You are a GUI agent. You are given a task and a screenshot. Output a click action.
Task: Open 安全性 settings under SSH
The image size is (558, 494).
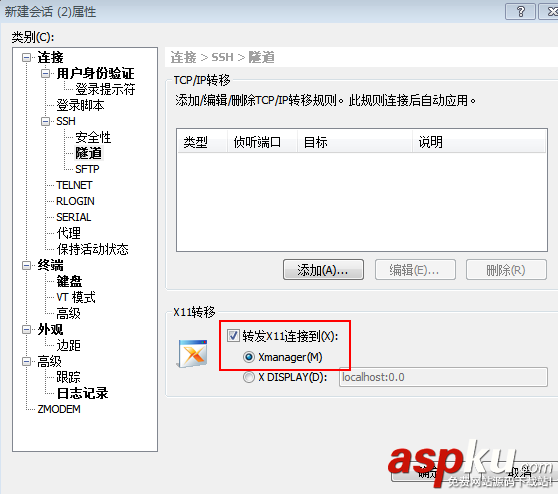[x=93, y=137]
